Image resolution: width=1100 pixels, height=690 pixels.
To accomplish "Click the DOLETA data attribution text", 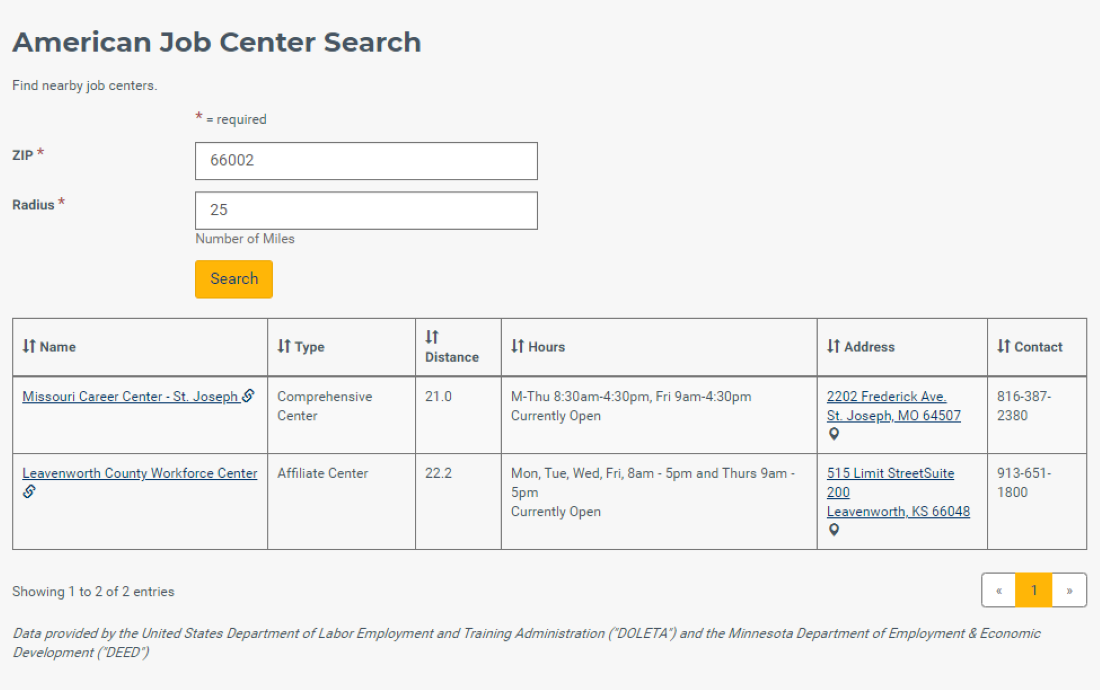I will [526, 643].
